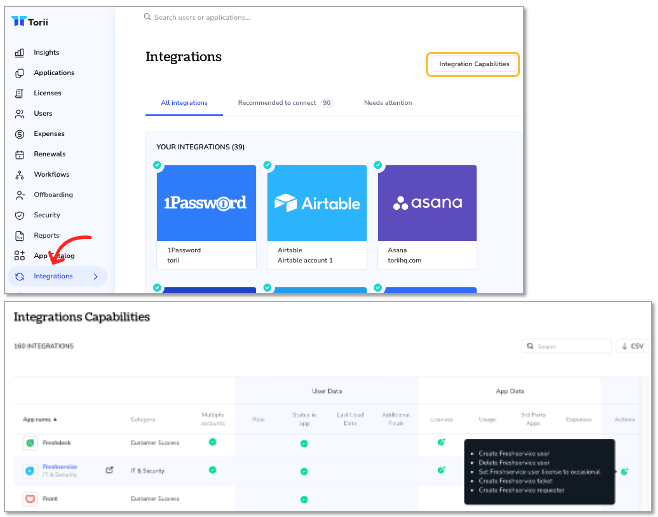Click the '160 INTEGRATIONS' count label
This screenshot has height=517, width=658.
pyautogui.click(x=44, y=346)
